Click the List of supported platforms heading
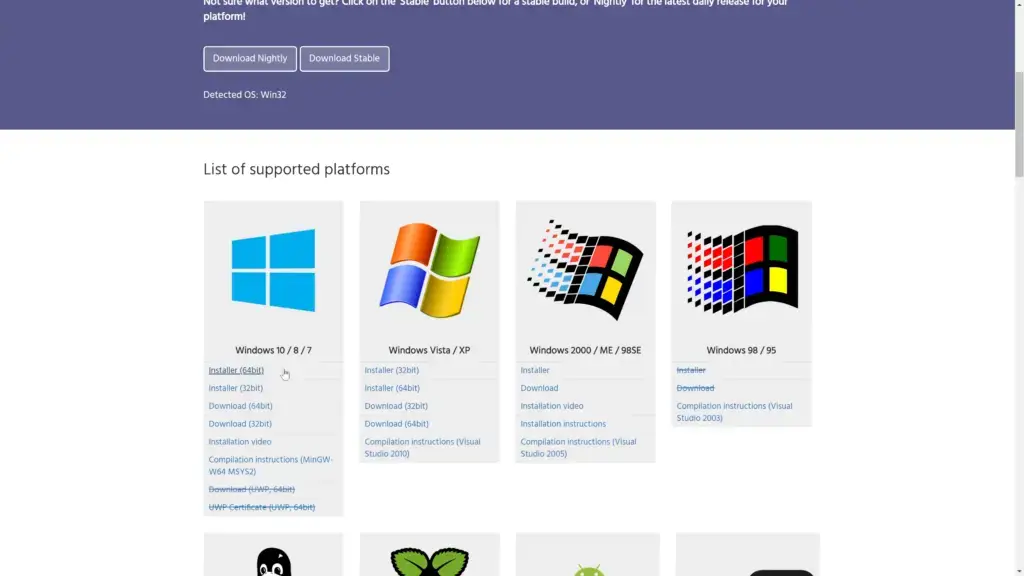 click(x=296, y=170)
